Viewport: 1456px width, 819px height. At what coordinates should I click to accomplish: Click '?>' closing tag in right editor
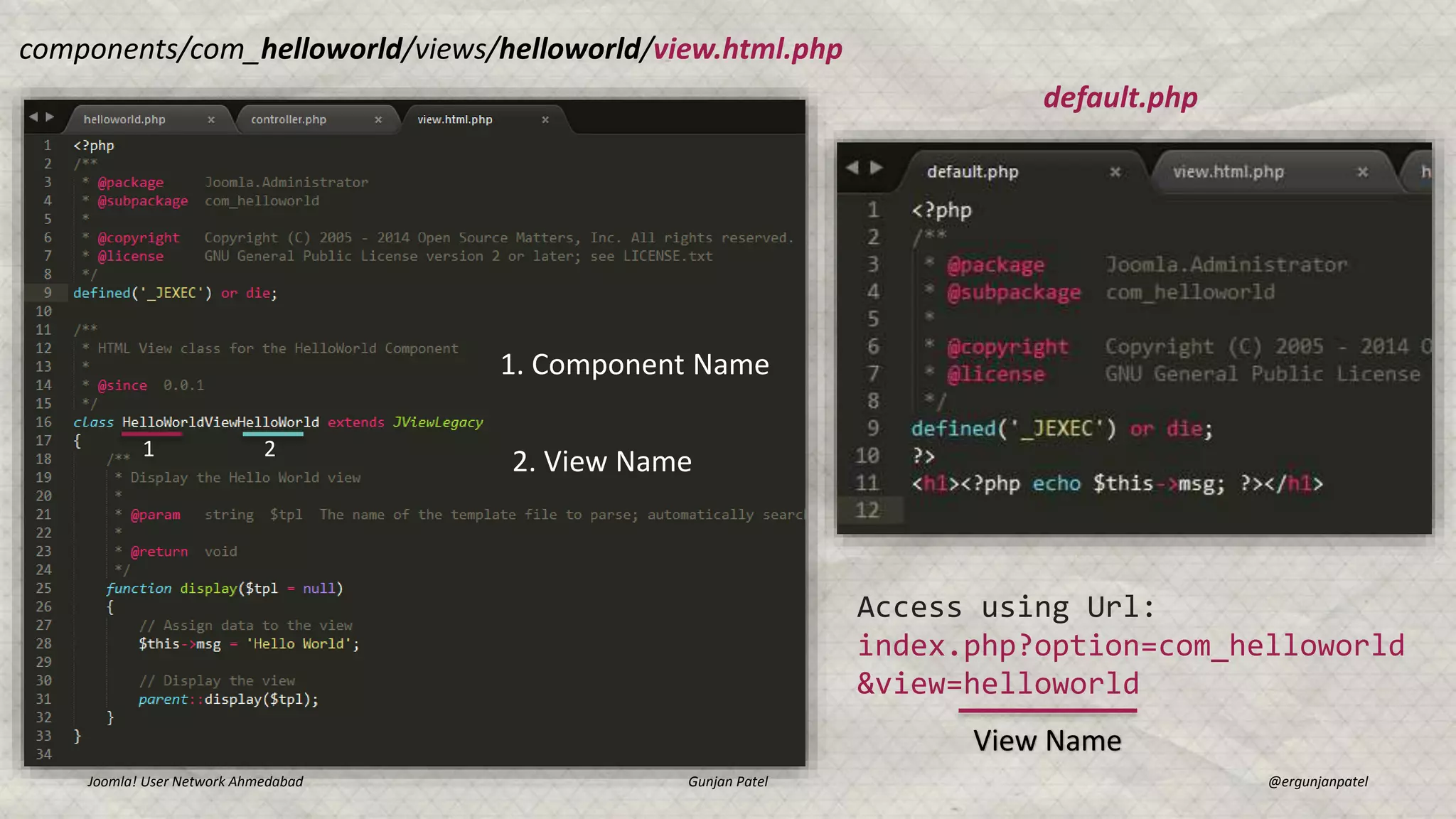pos(923,456)
